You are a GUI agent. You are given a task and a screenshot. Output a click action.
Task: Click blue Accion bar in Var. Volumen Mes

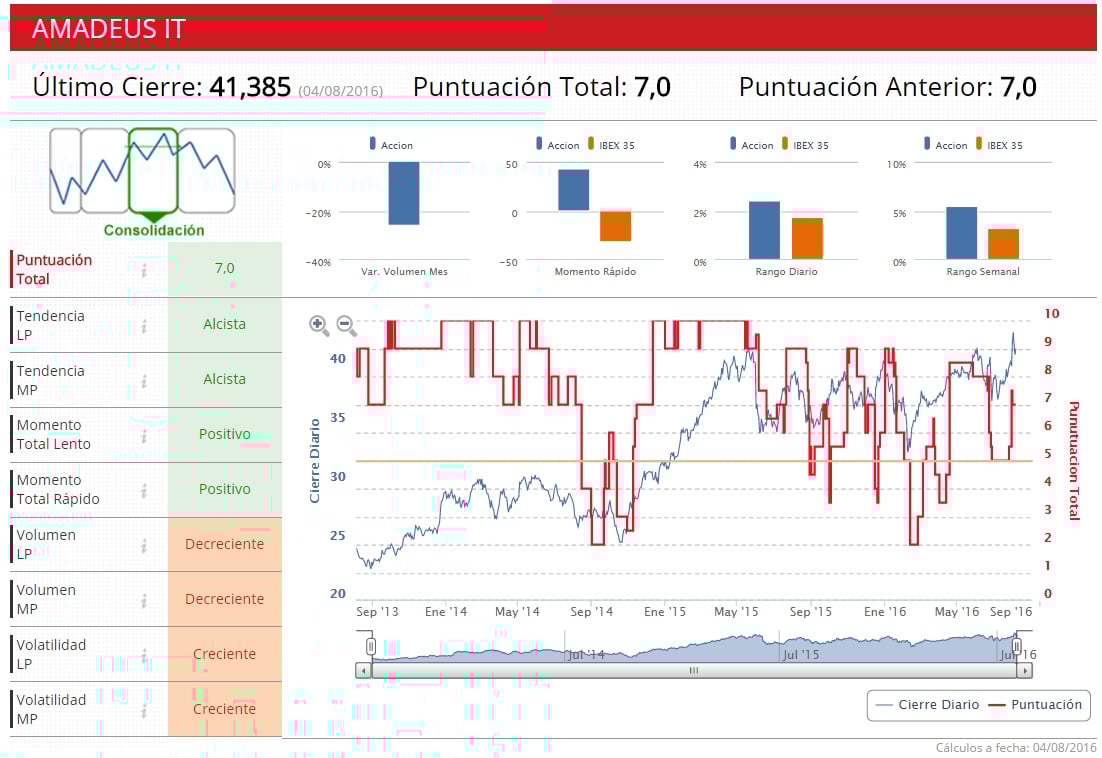(404, 193)
